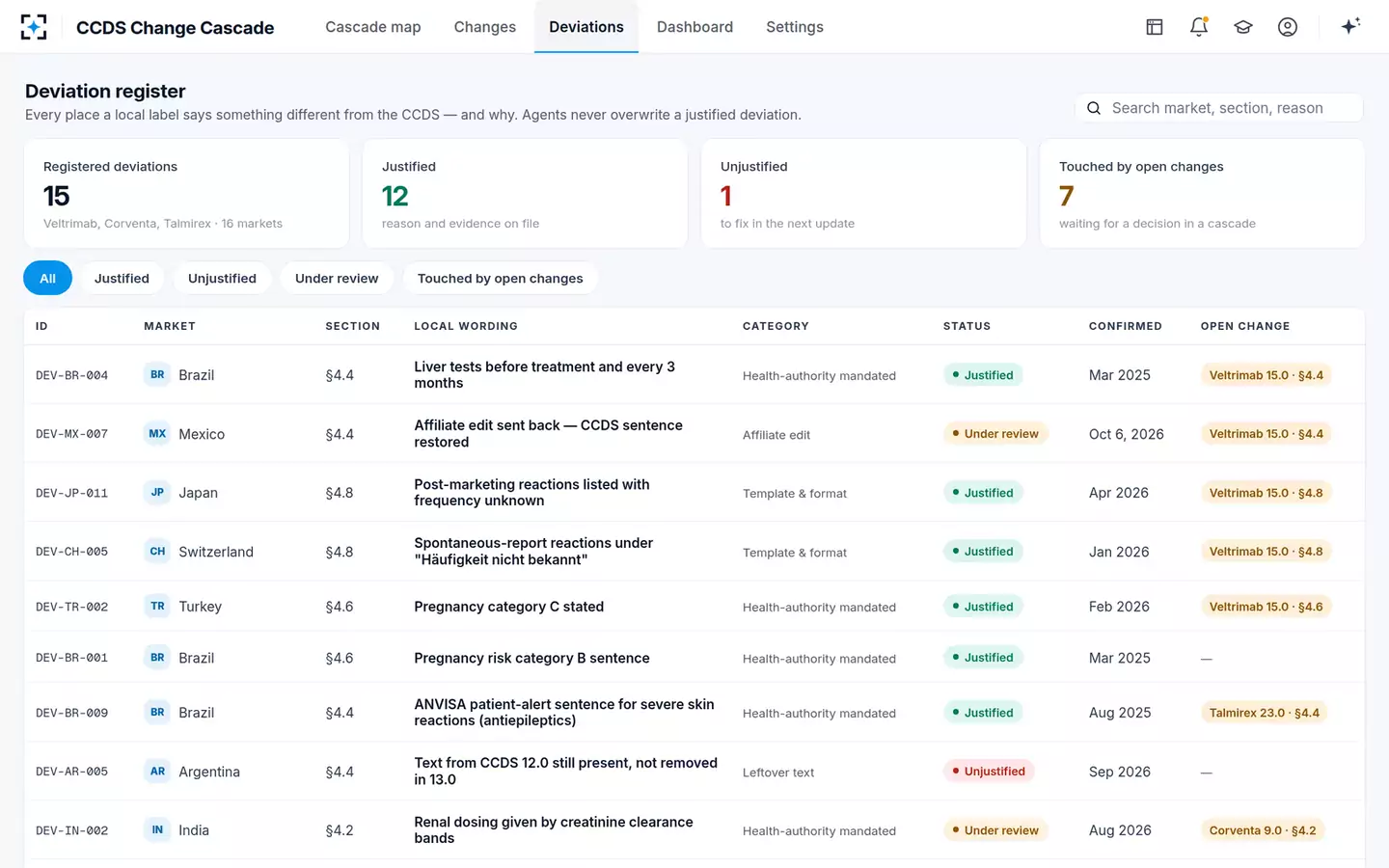The height and width of the screenshot is (868, 1389).
Task: Click 'Affiliate edit' category cell
Action: pos(776,435)
